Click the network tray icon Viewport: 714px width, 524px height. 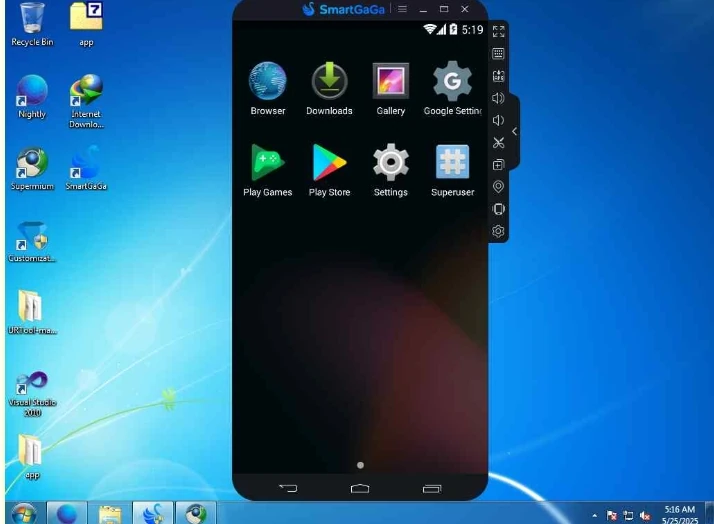628,515
